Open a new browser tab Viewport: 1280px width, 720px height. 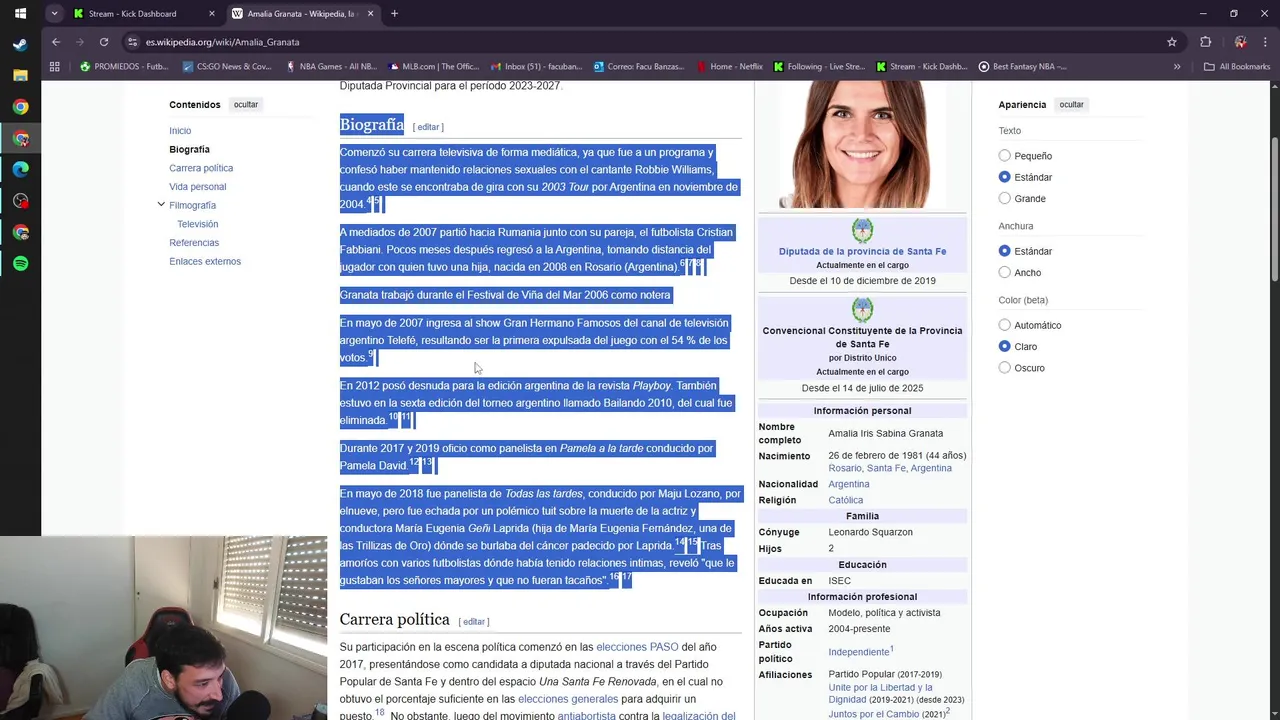point(394,14)
